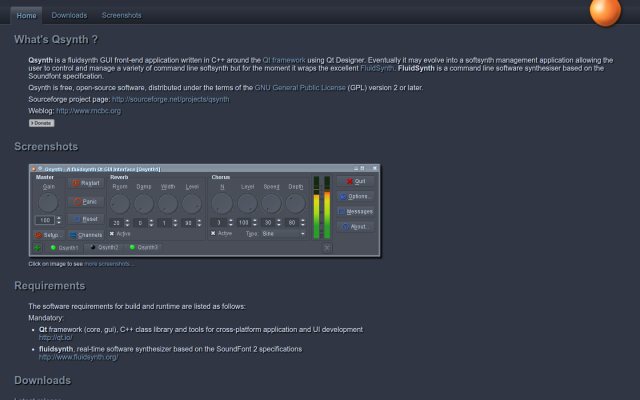Open the sourceforge.net/projects/qsynth link
640x400 pixels.
(171, 99)
